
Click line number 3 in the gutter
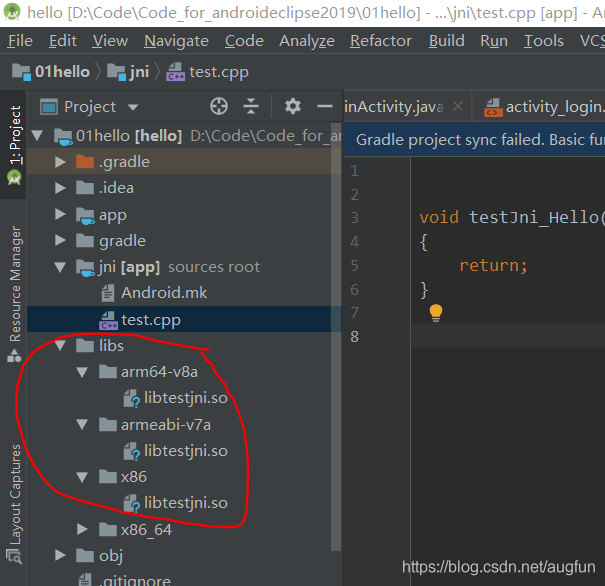355,218
